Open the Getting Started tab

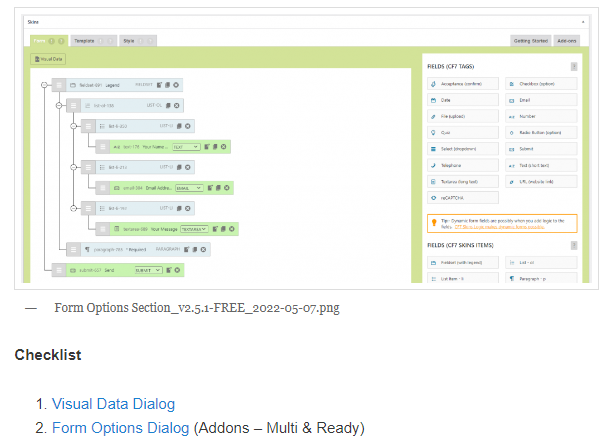pos(529,41)
